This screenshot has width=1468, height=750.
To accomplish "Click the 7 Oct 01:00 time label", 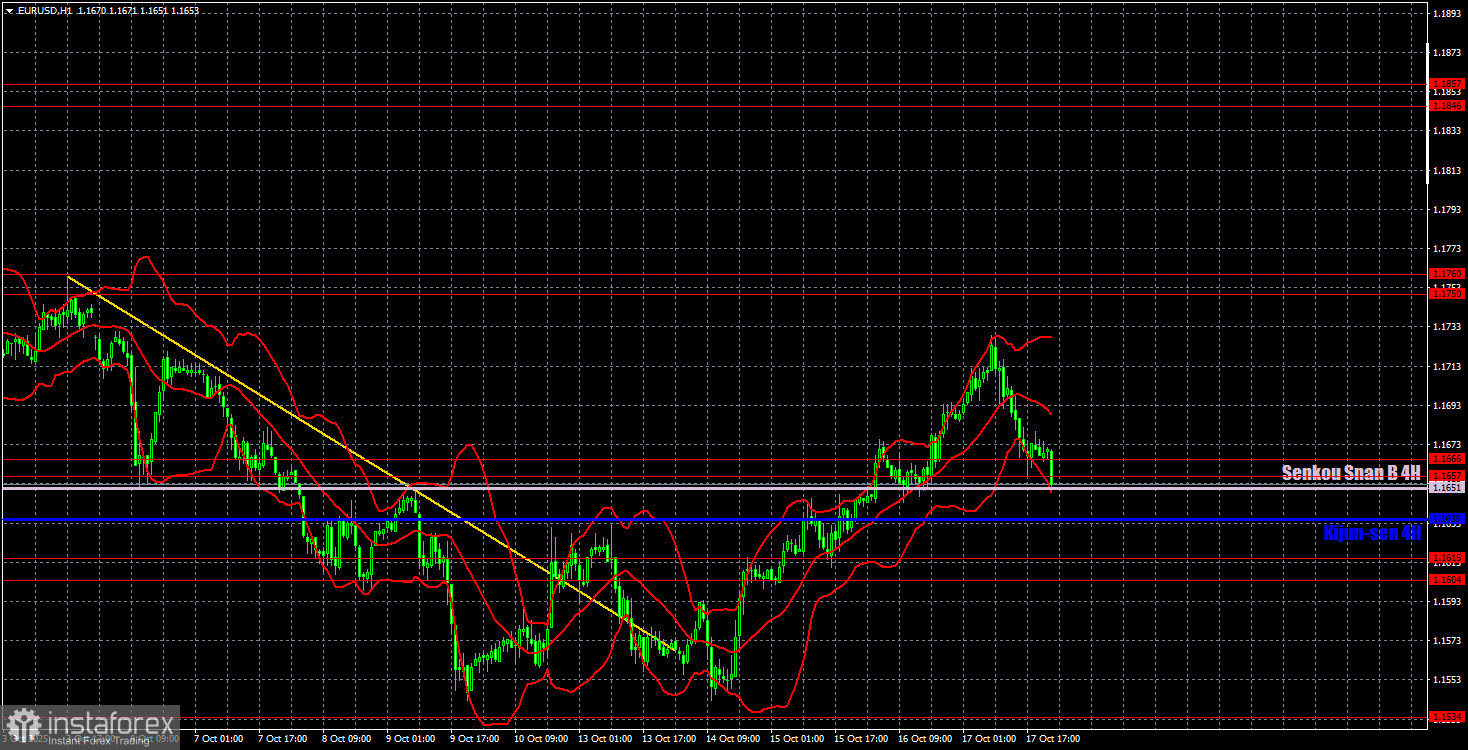I will (x=219, y=739).
